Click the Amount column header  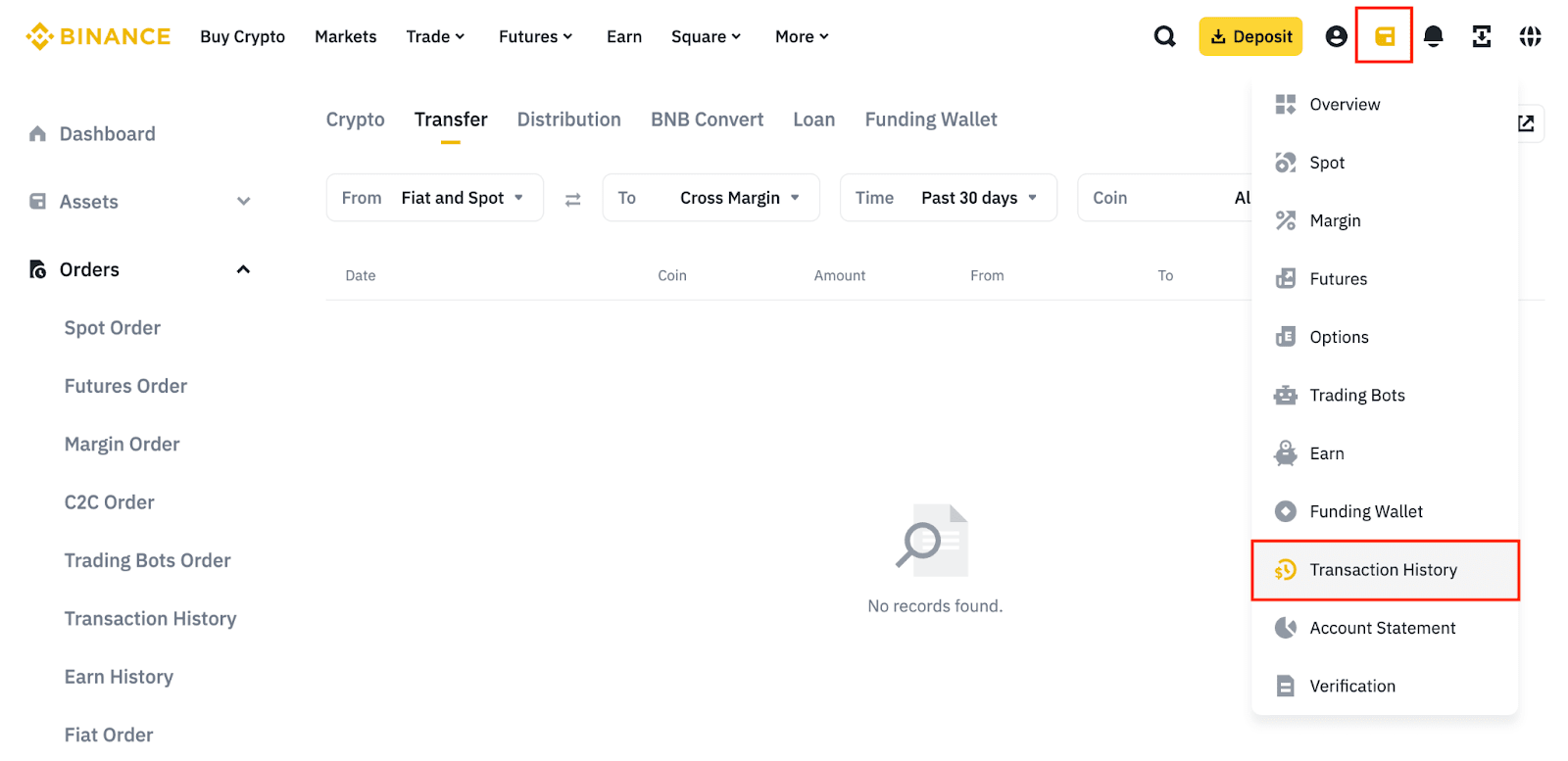(x=839, y=275)
